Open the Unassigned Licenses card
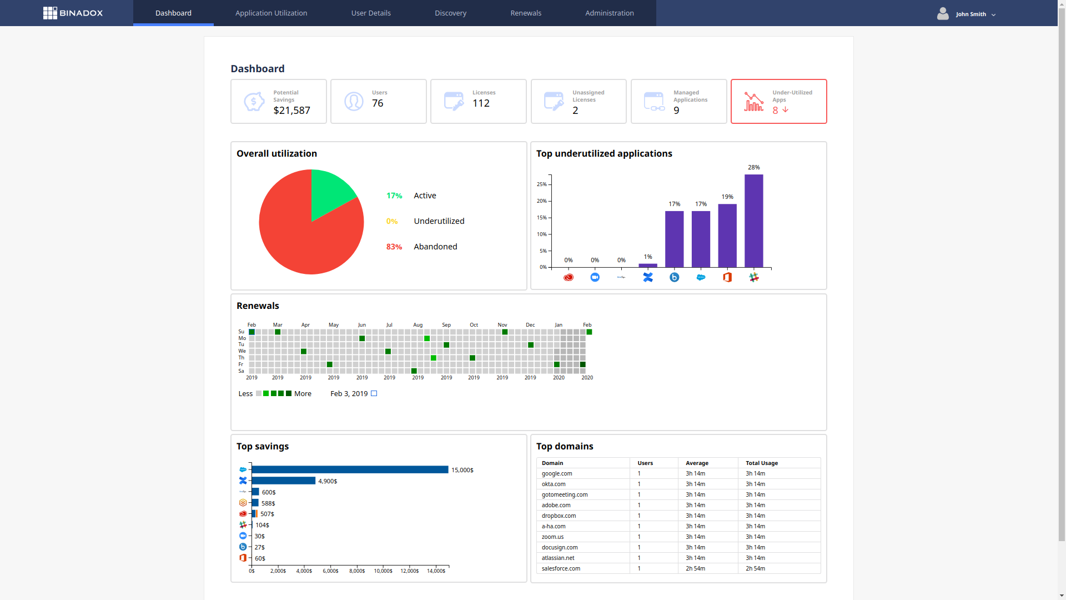Image resolution: width=1066 pixels, height=600 pixels. click(578, 101)
